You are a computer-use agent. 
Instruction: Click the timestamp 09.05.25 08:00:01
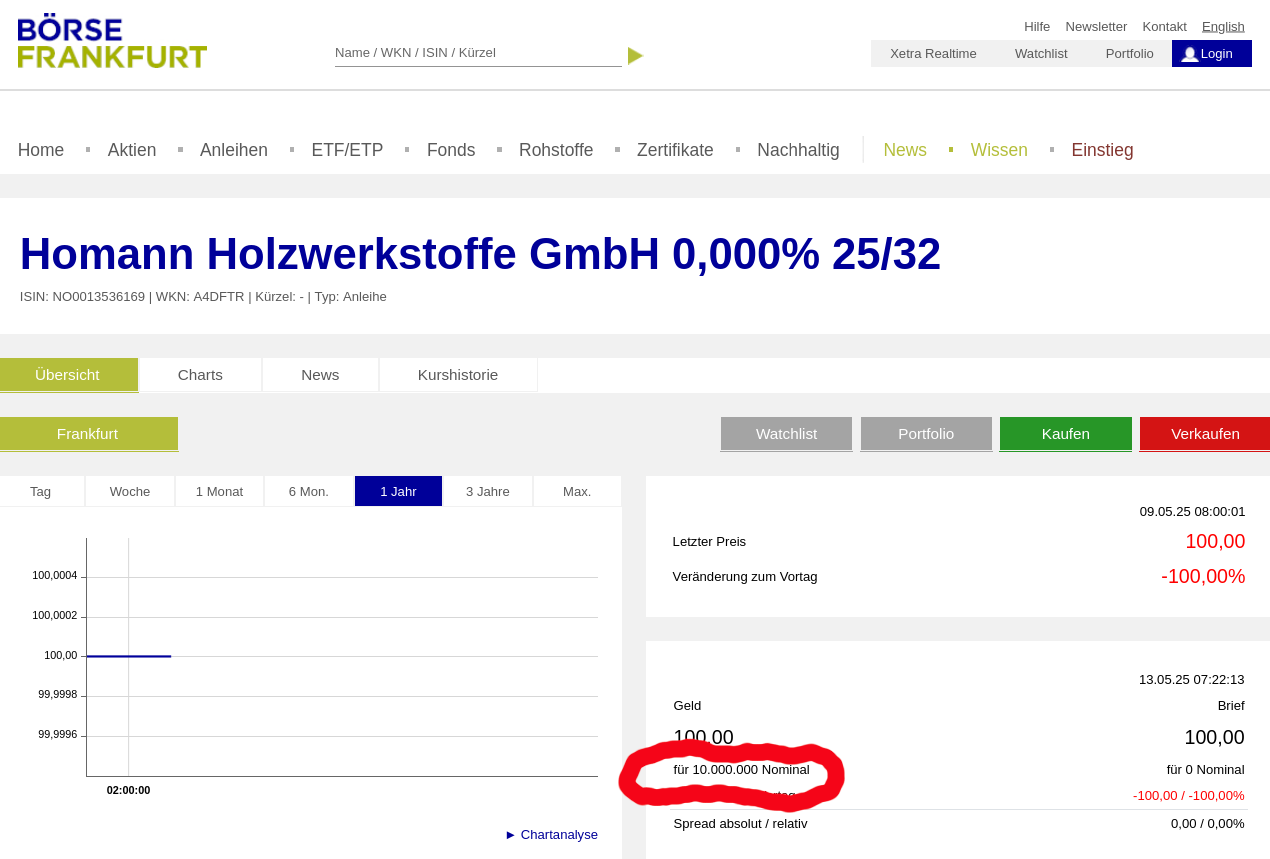[x=1193, y=512]
